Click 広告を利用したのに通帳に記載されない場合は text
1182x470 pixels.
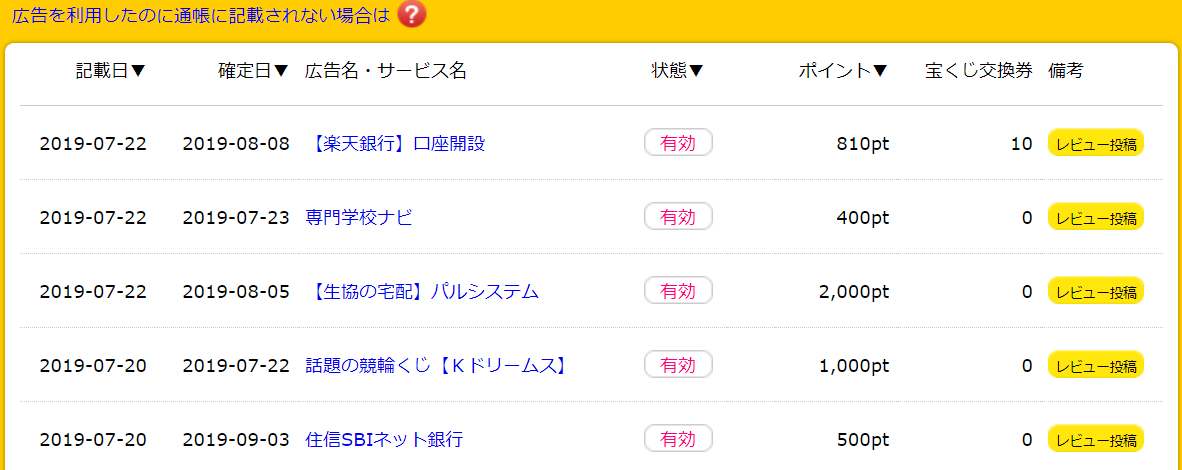tap(201, 14)
